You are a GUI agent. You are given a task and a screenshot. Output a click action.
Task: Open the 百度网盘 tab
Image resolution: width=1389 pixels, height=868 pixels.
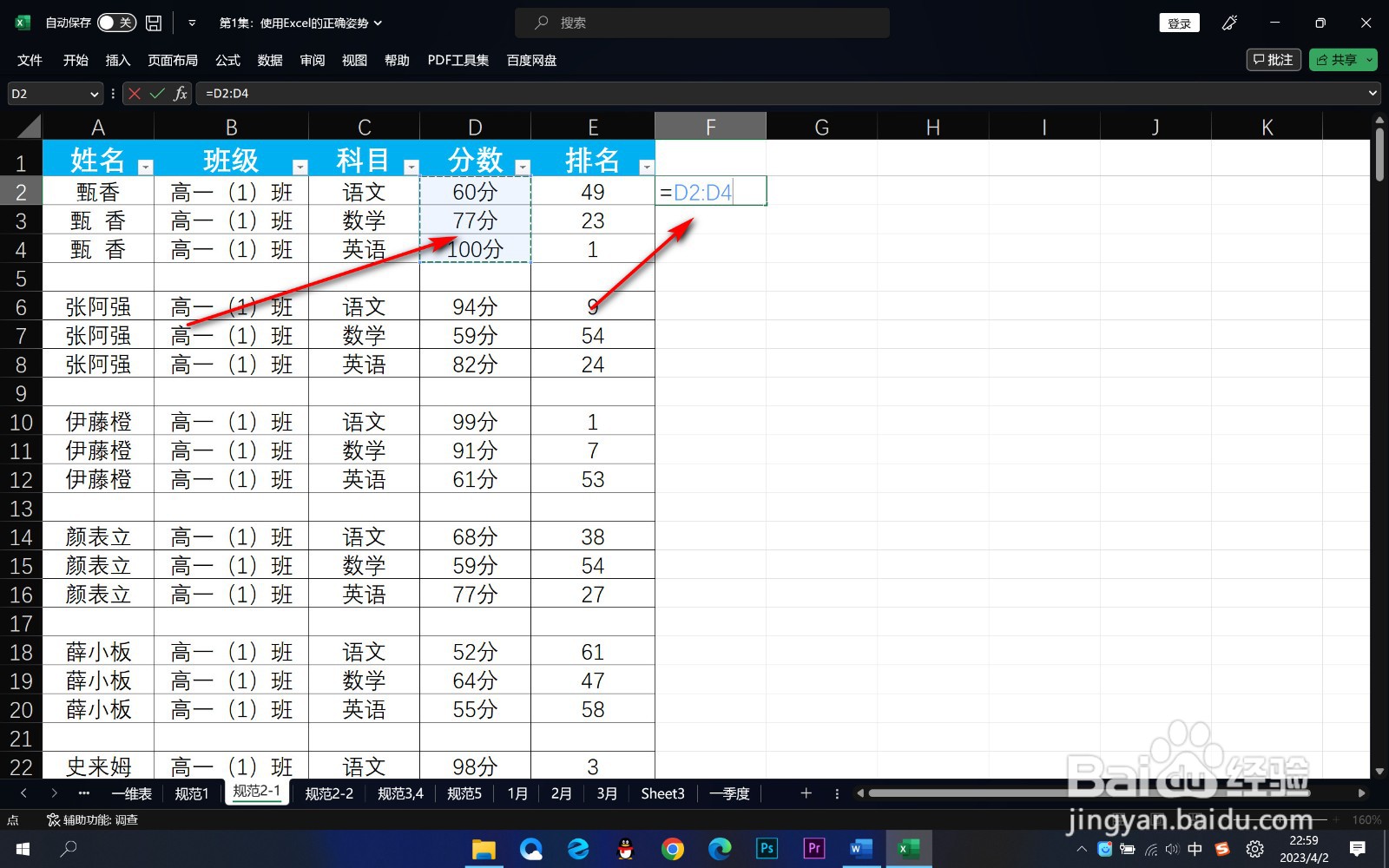[531, 60]
